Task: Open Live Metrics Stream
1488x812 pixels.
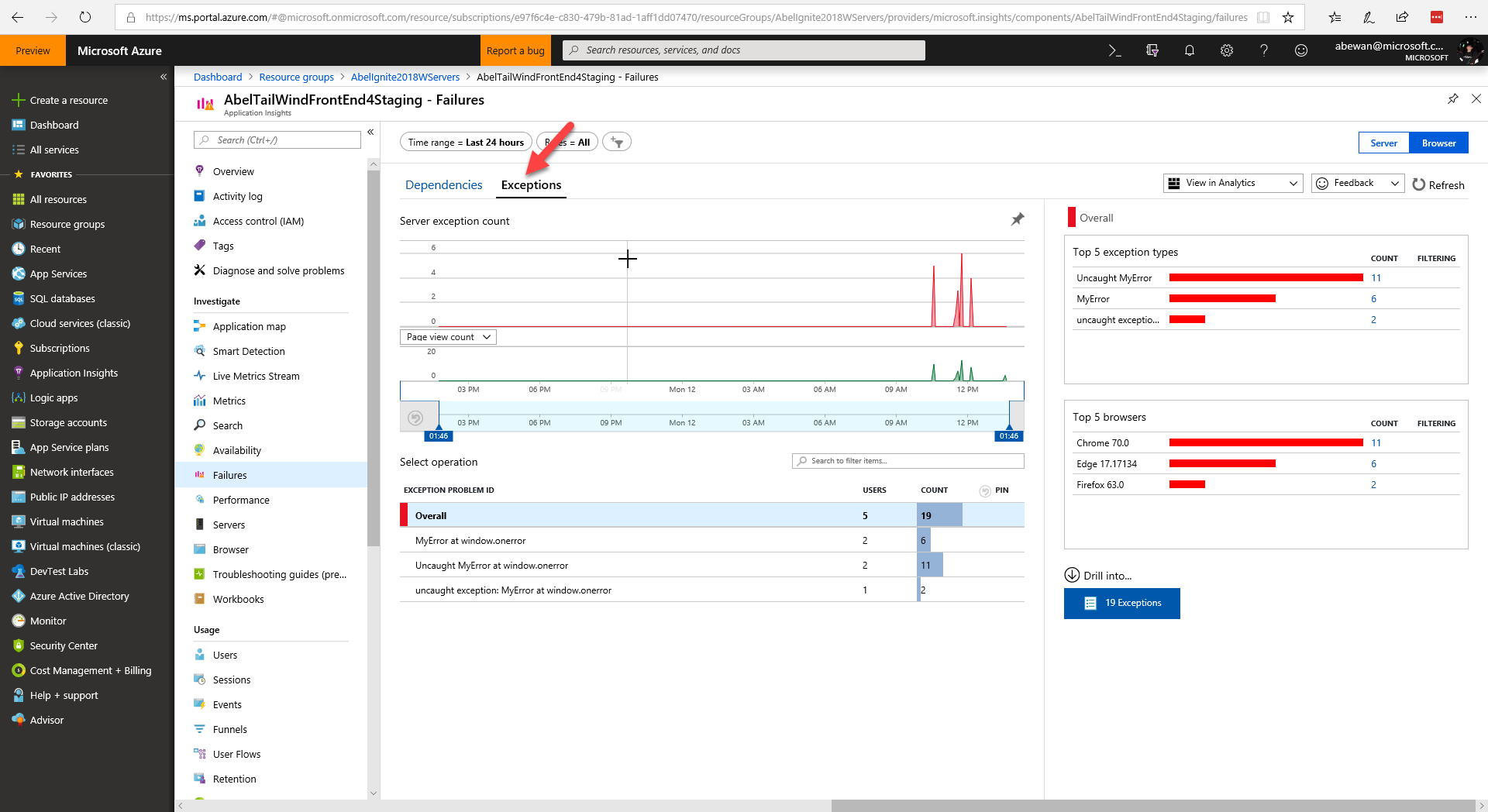Action: coord(256,376)
